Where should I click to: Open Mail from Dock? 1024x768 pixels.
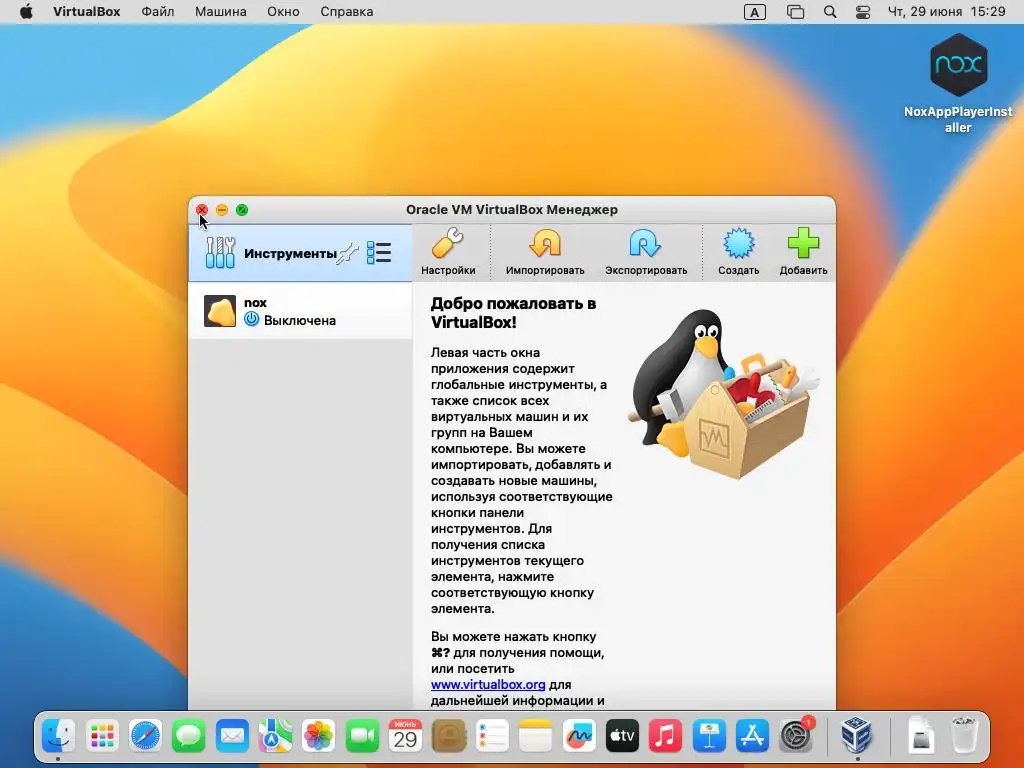coord(232,737)
